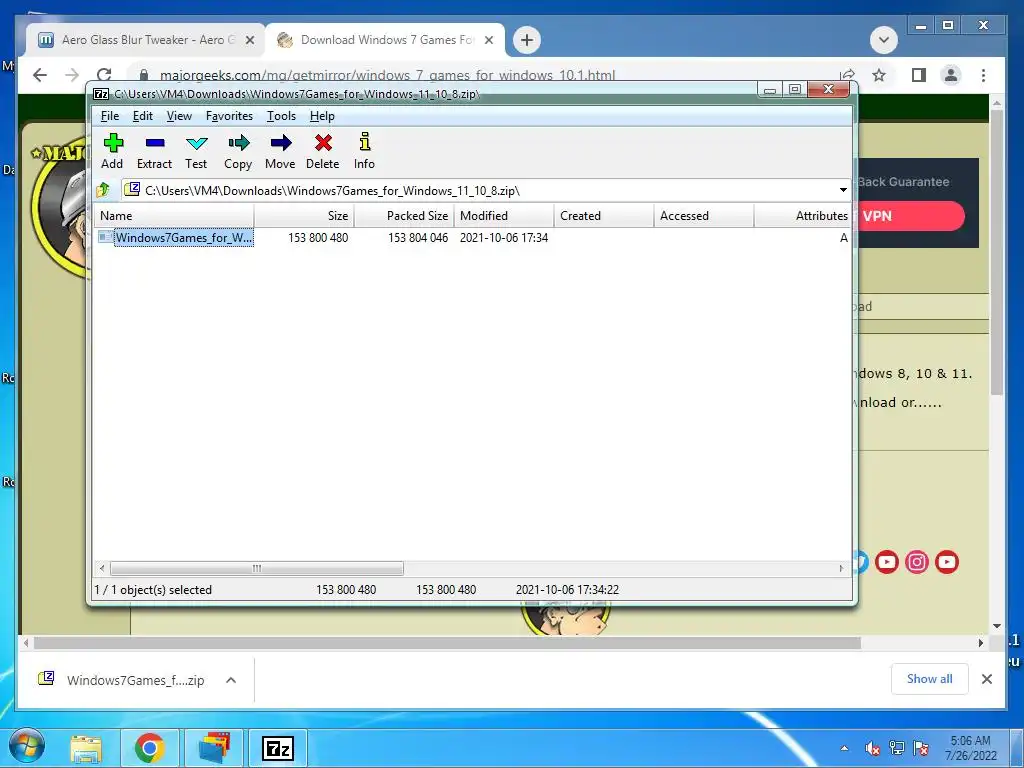Sort by the Size column header
Screen dimensions: 1024x768
(x=304, y=216)
